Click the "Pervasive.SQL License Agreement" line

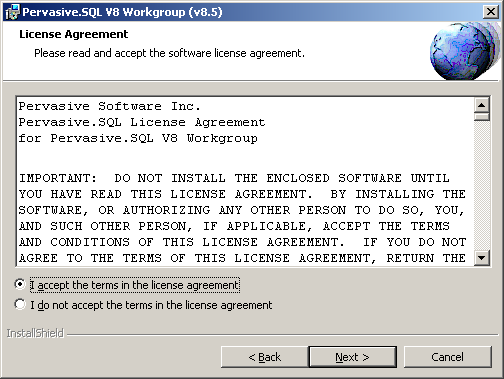point(142,122)
